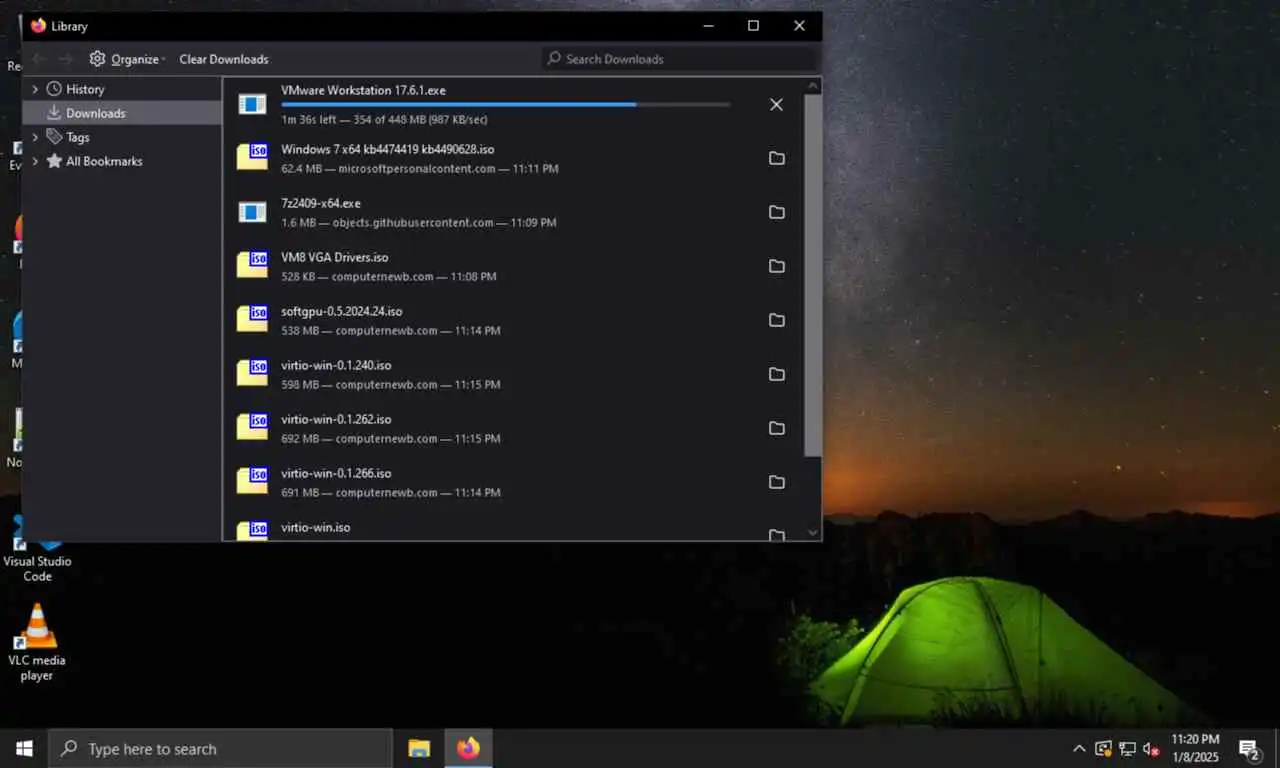Click the History clock icon in sidebar
The width and height of the screenshot is (1280, 768).
pos(54,89)
